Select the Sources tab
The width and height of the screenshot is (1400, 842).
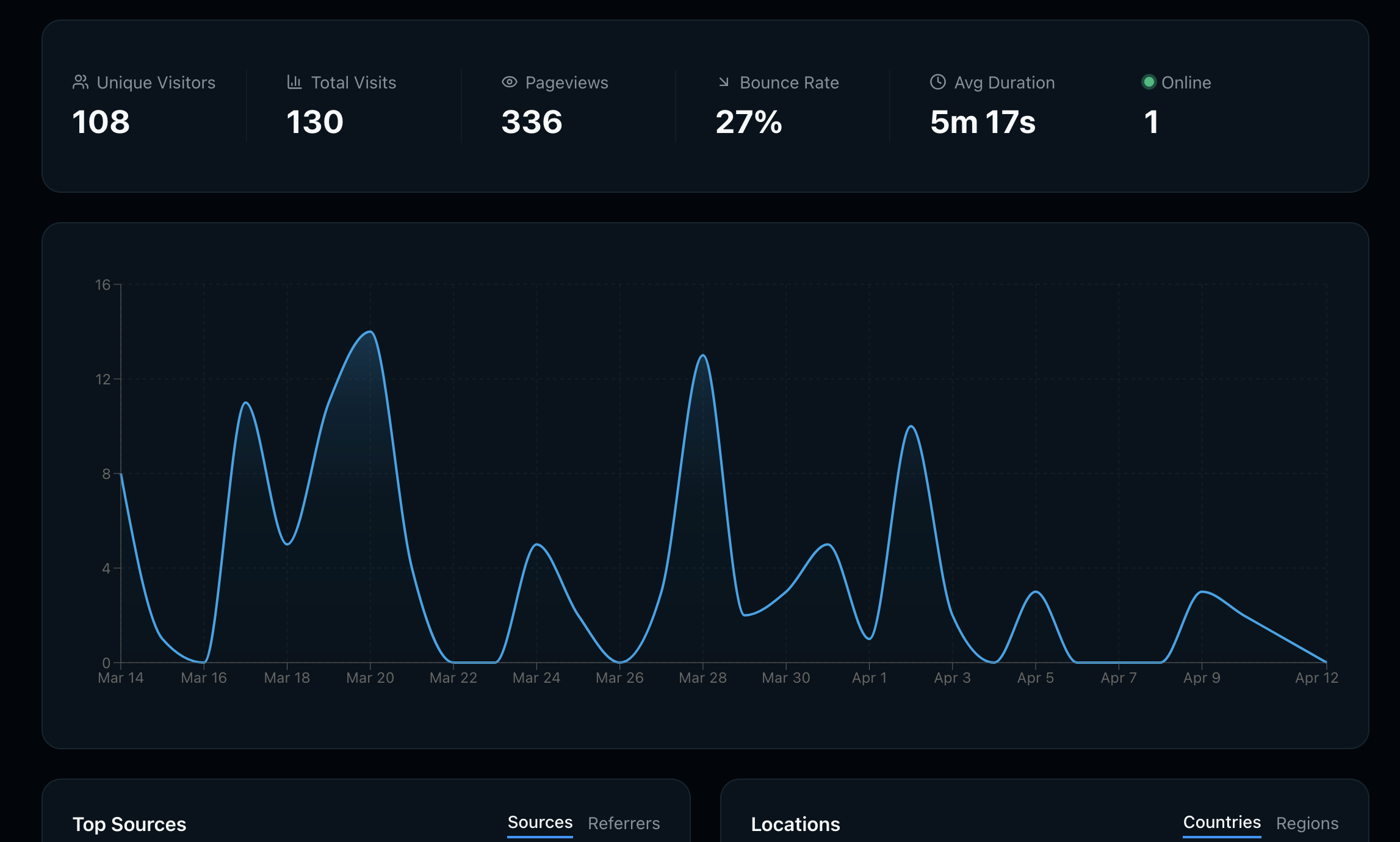click(539, 822)
